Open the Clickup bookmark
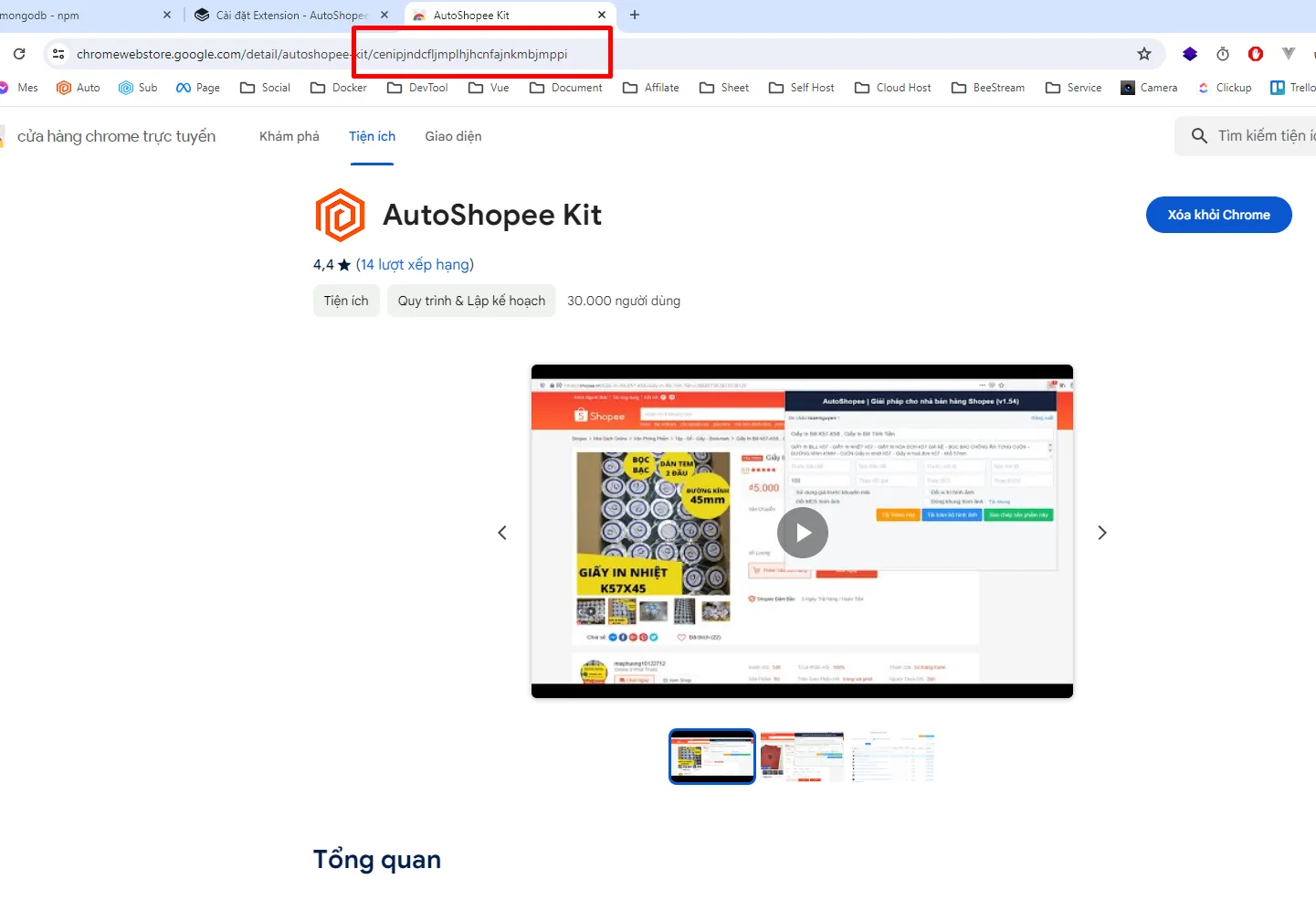 point(1225,88)
